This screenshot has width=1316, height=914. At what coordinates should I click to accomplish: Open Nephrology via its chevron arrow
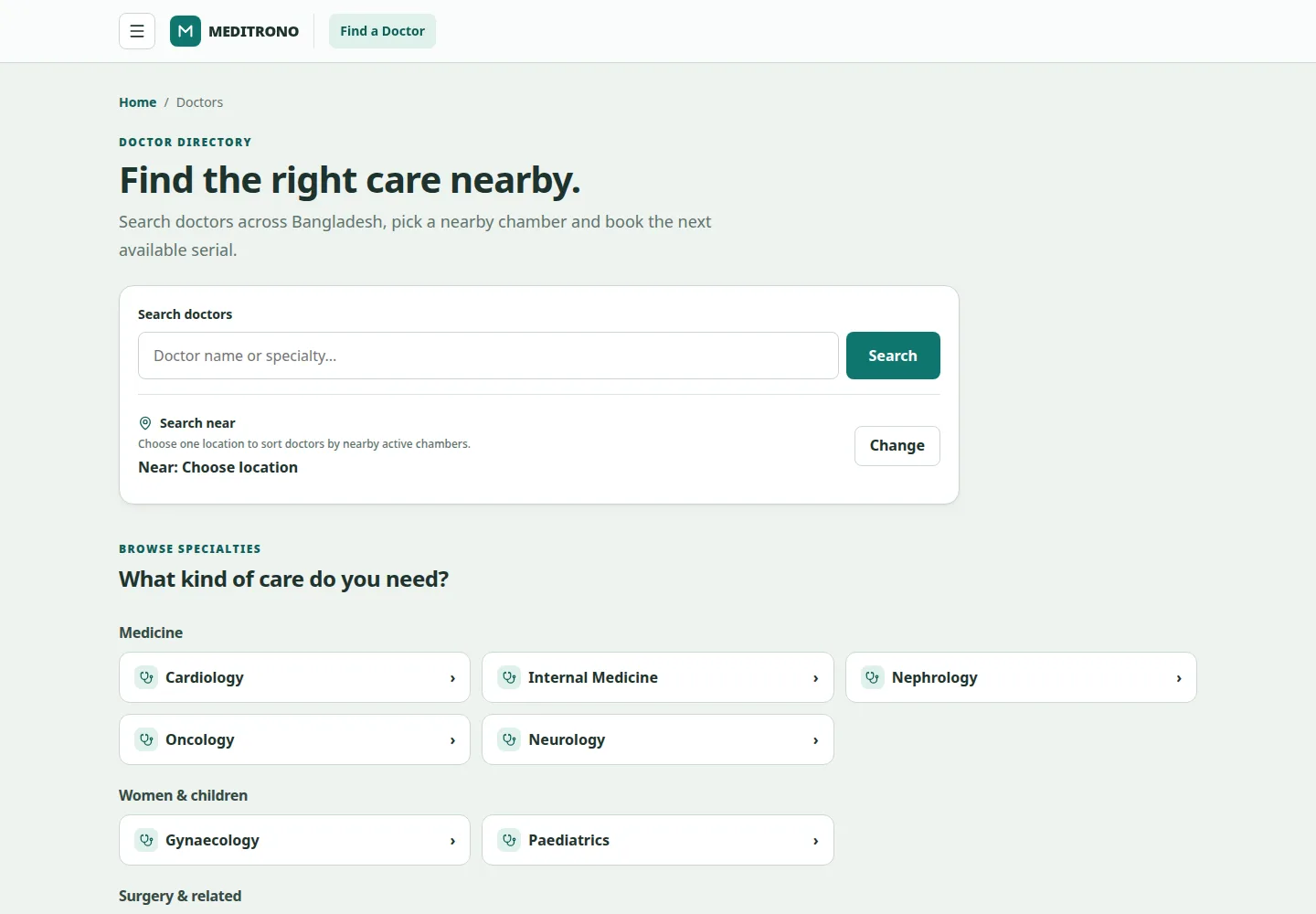tap(1179, 678)
